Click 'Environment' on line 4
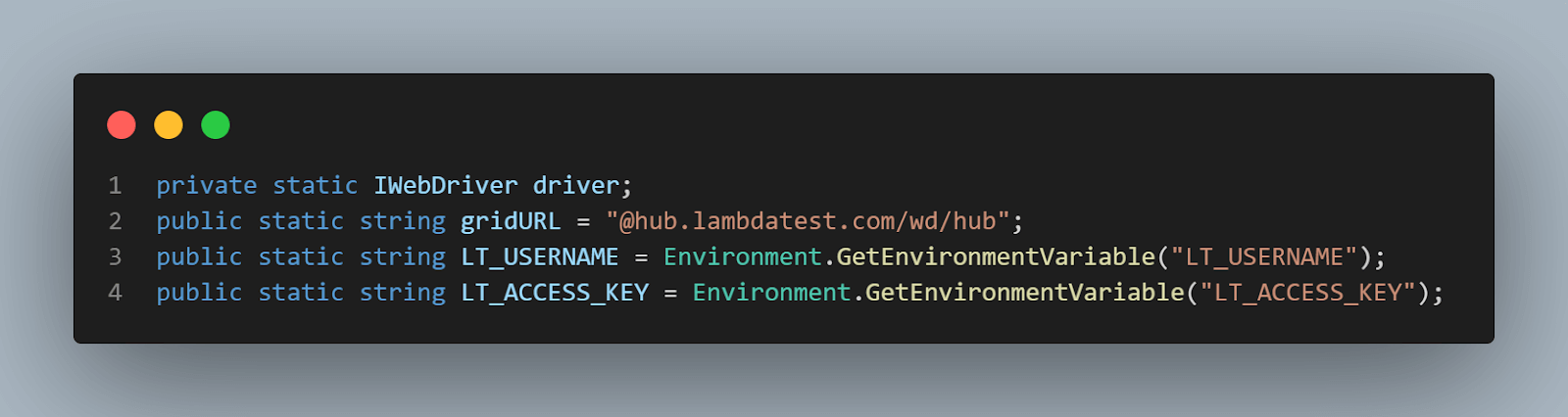This screenshot has width=1568, height=417. [x=772, y=293]
